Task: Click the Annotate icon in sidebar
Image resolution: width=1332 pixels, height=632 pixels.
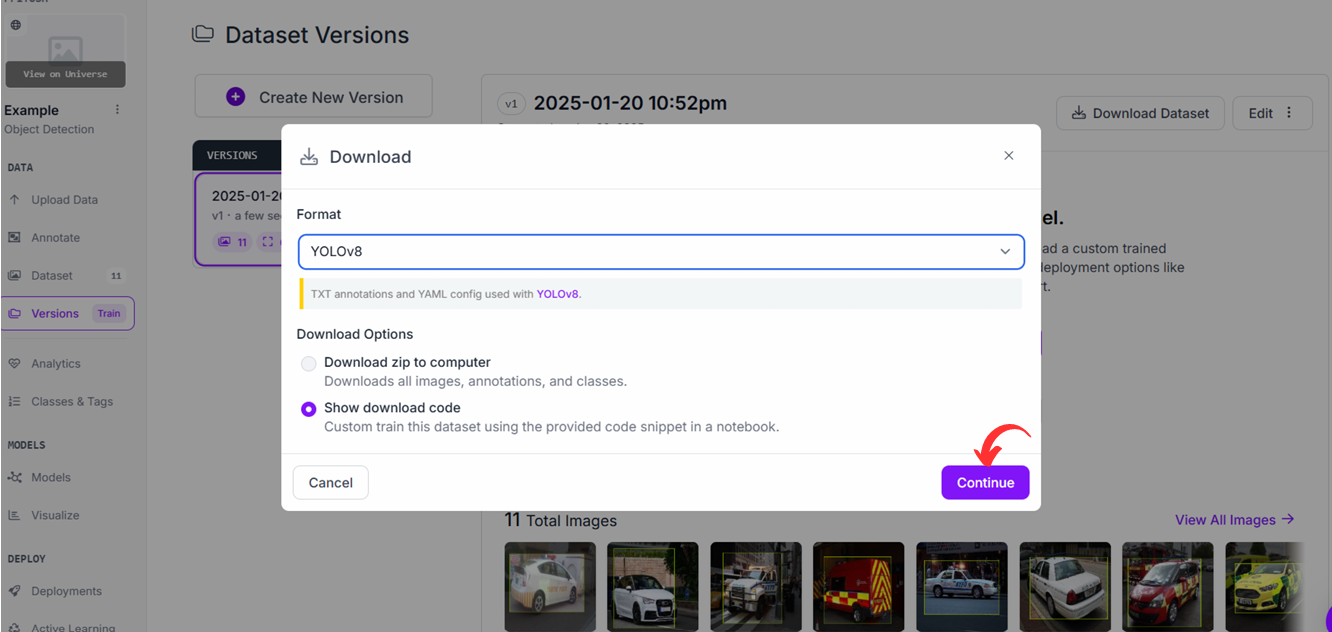Action: click(x=14, y=238)
